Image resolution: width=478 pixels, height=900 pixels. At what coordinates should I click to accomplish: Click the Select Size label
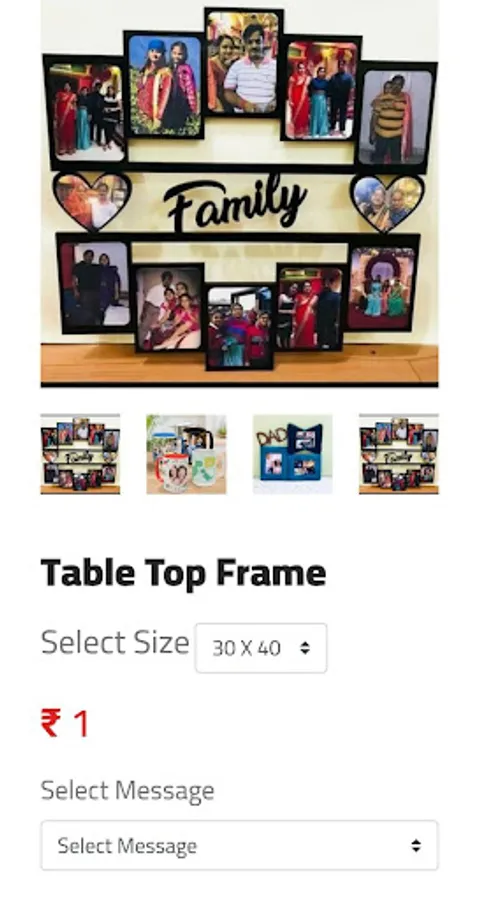coord(115,642)
